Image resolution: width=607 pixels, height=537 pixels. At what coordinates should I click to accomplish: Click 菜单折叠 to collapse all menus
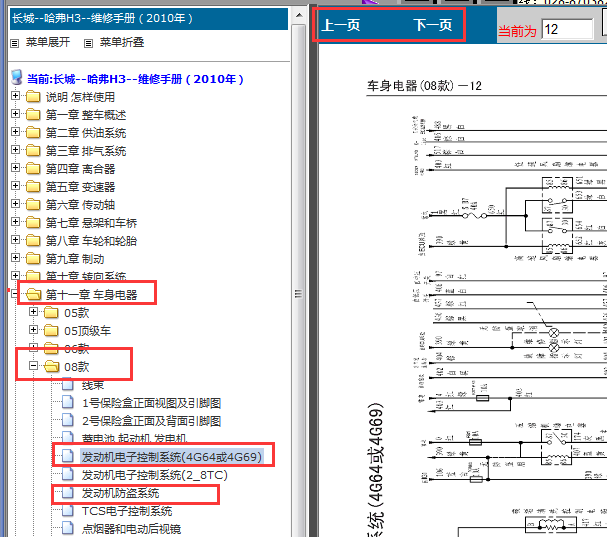tap(122, 42)
